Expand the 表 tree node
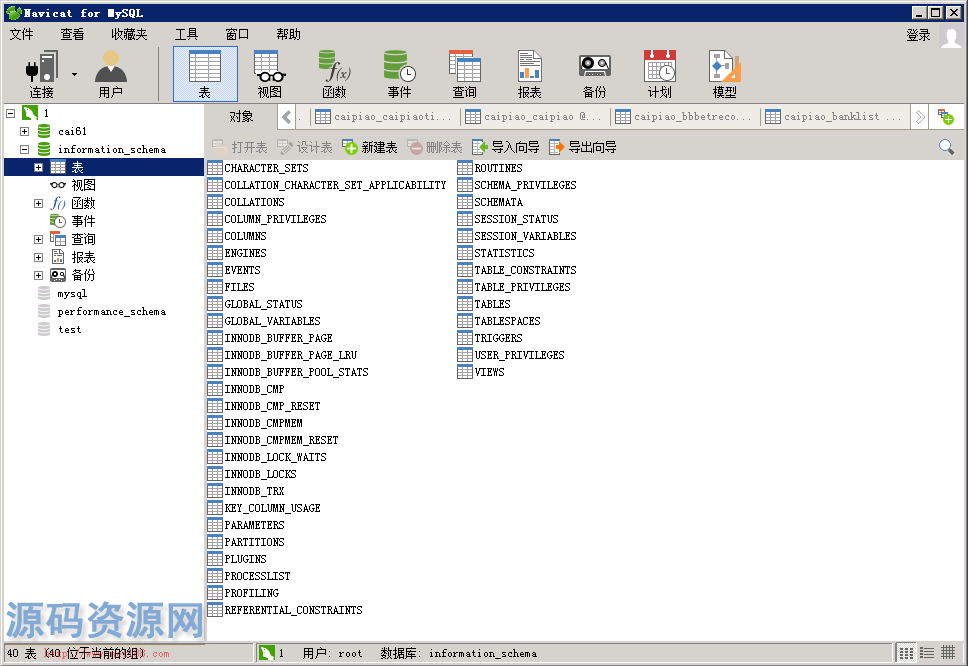This screenshot has width=968, height=666. click(x=38, y=167)
